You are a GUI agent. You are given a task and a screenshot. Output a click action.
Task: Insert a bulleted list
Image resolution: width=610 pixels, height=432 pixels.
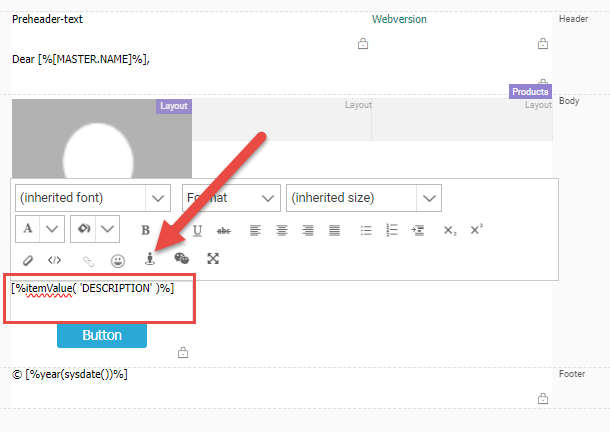coord(366,230)
